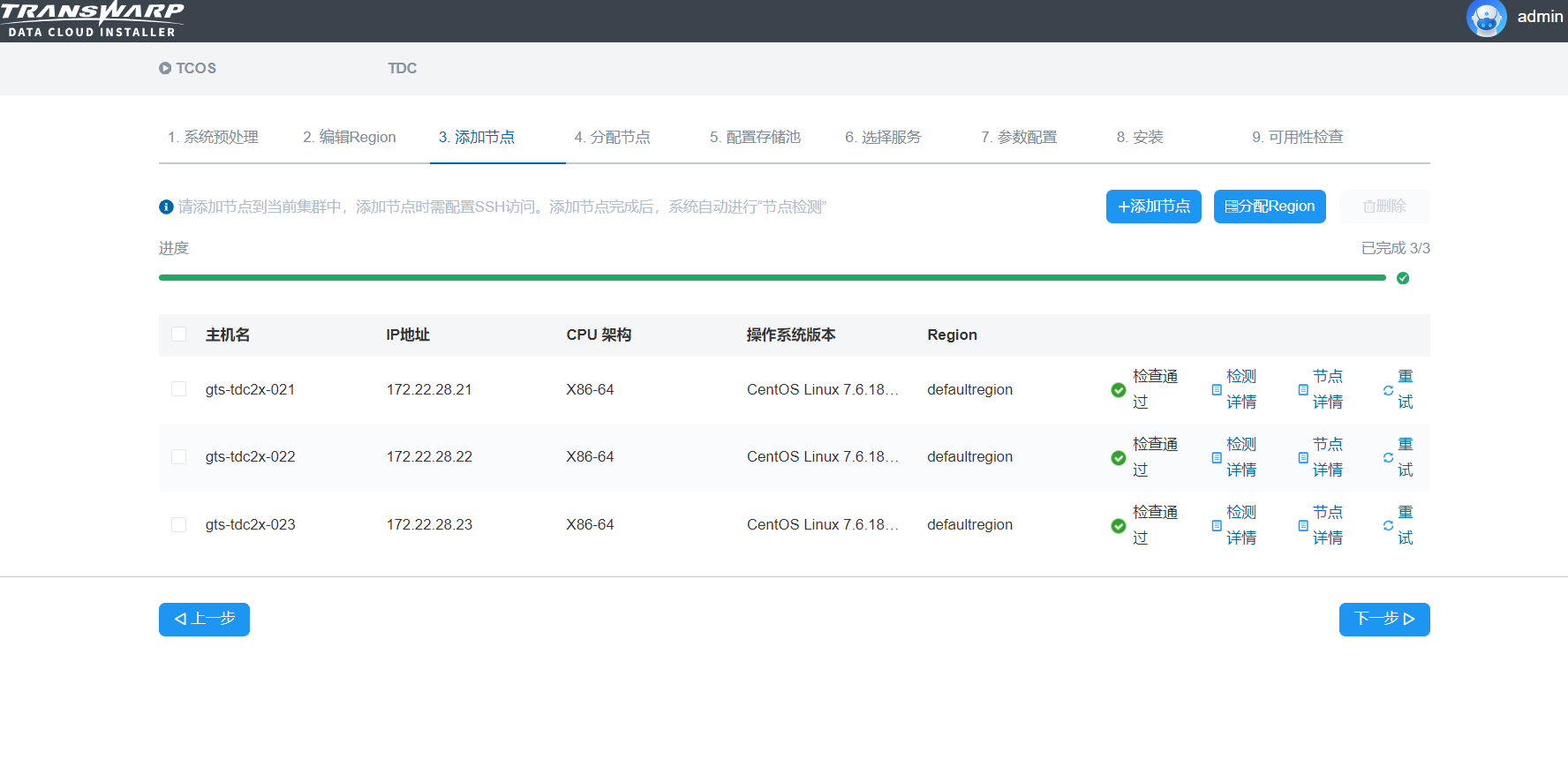Click 检测详情 document icon in gts-tdc2x-022 row
This screenshot has width=1568, height=782.
(1217, 457)
